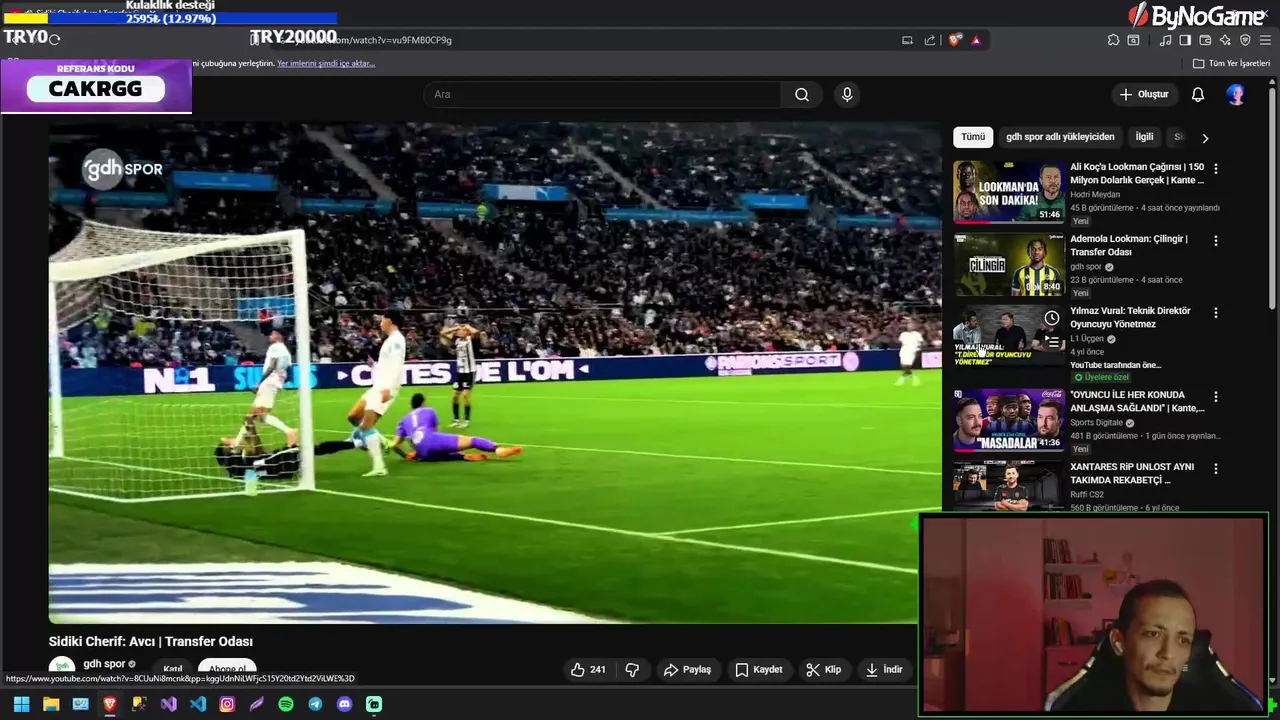The height and width of the screenshot is (720, 1280).
Task: Click the page vertical scrollbar
Action: 1272,200
